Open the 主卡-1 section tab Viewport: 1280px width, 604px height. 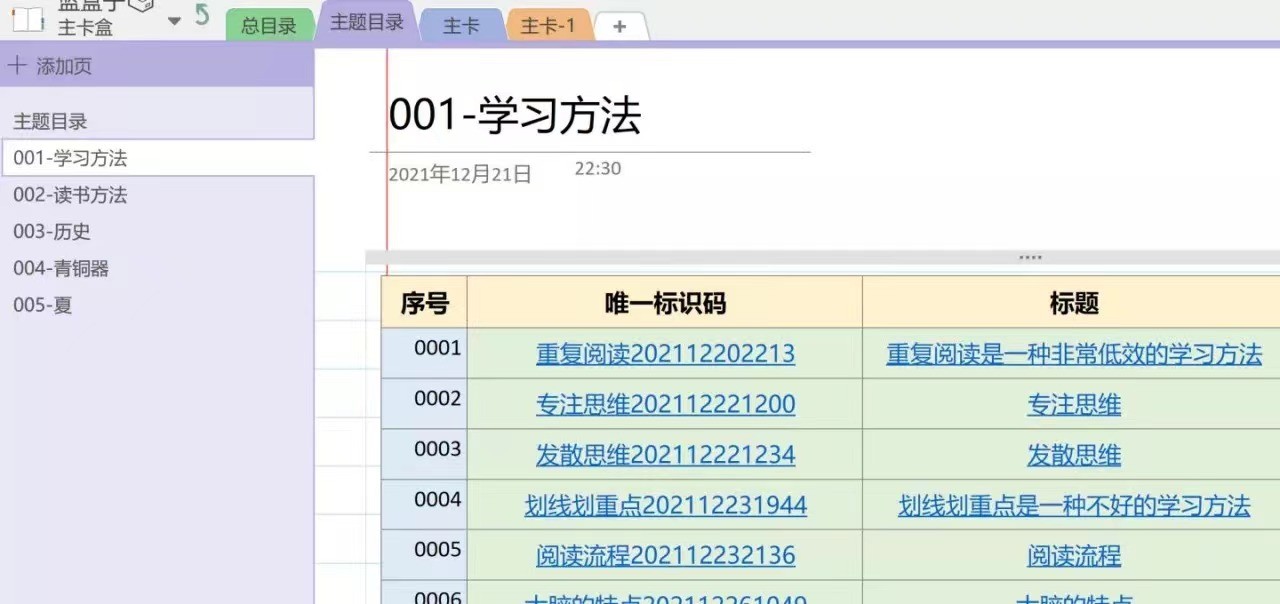pos(547,27)
